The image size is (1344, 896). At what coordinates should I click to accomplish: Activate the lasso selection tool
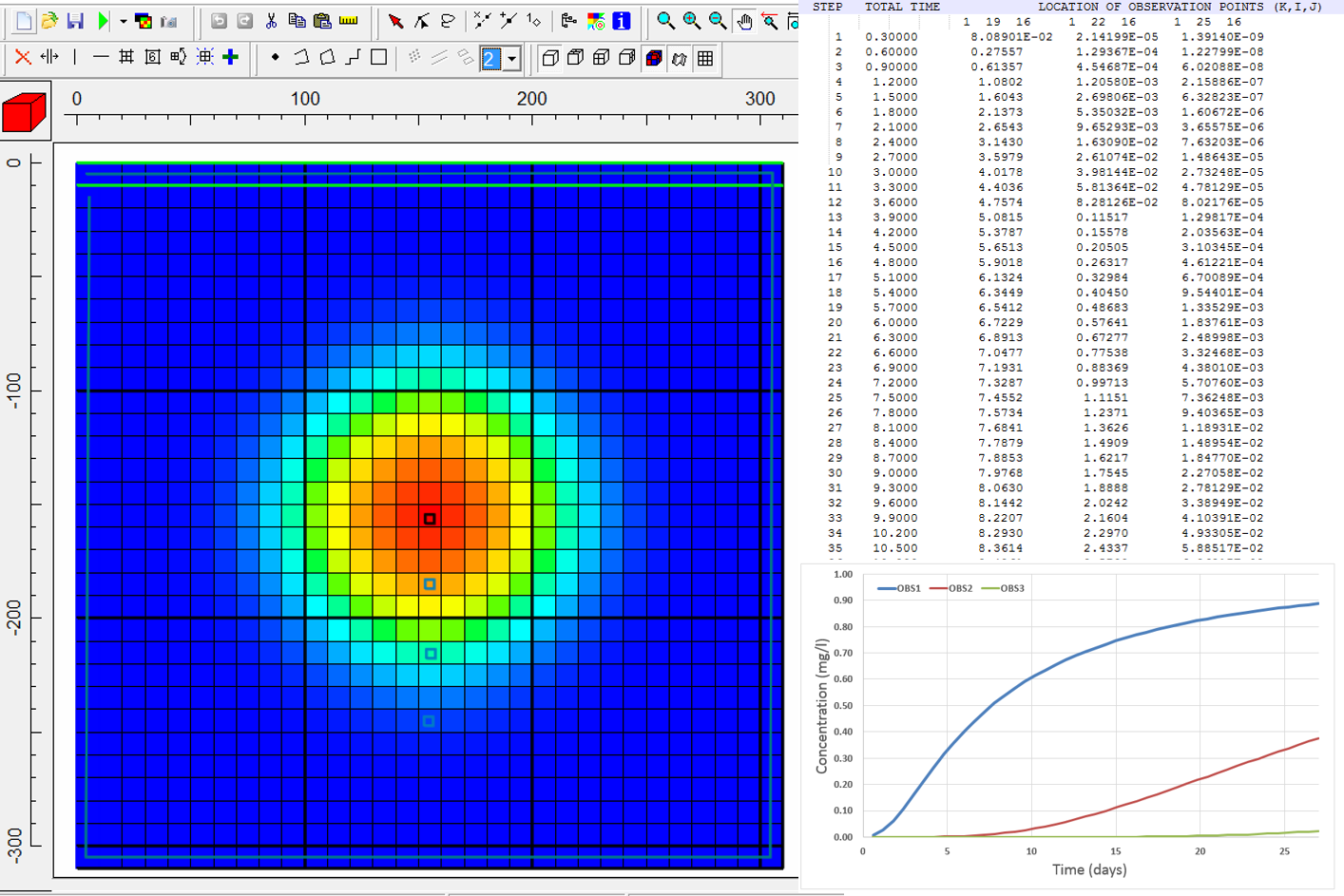(448, 21)
